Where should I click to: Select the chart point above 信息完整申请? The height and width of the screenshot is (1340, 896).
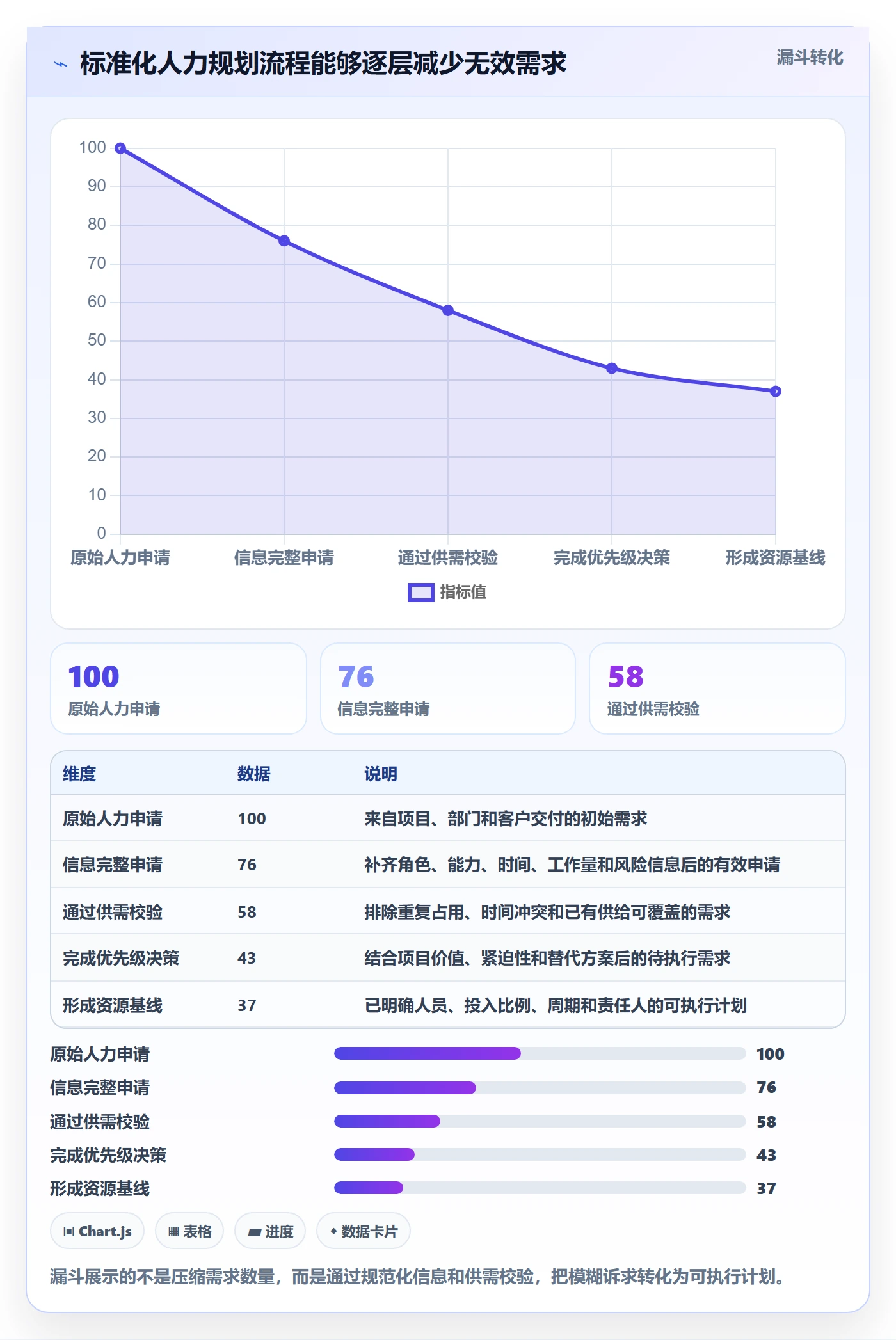(284, 241)
